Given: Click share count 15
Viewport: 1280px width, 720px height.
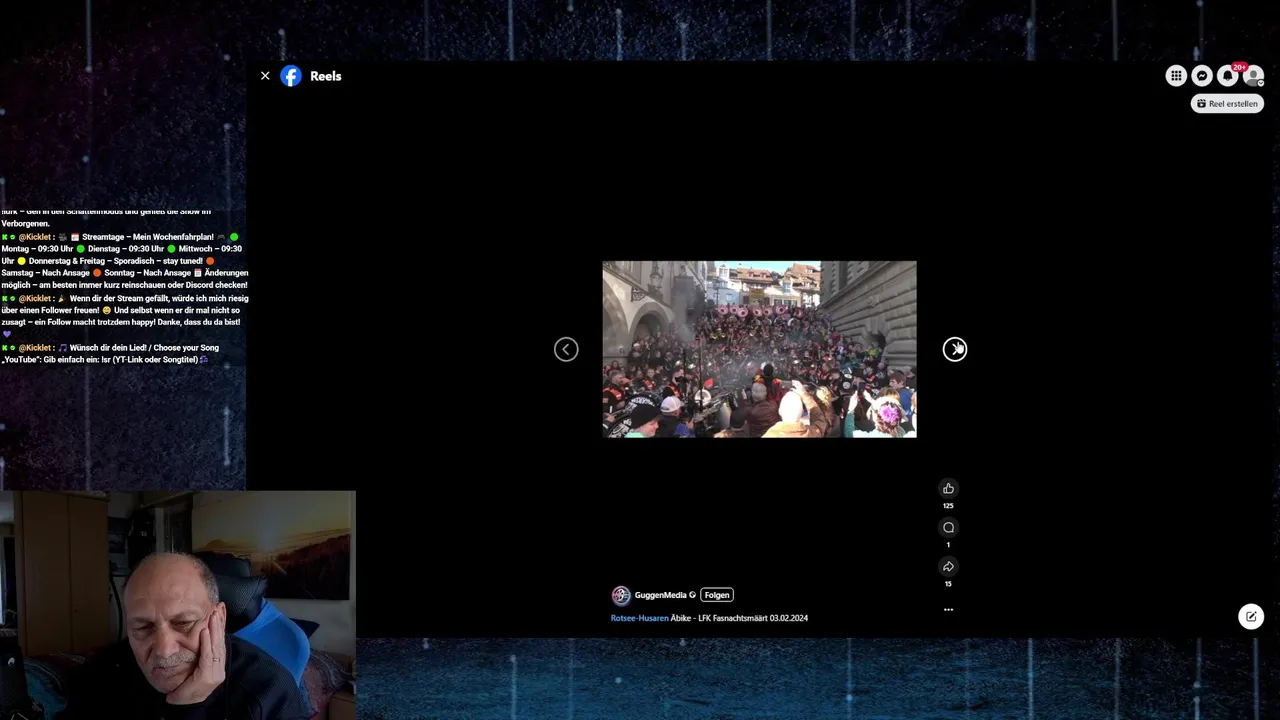Looking at the screenshot, I should (x=948, y=584).
